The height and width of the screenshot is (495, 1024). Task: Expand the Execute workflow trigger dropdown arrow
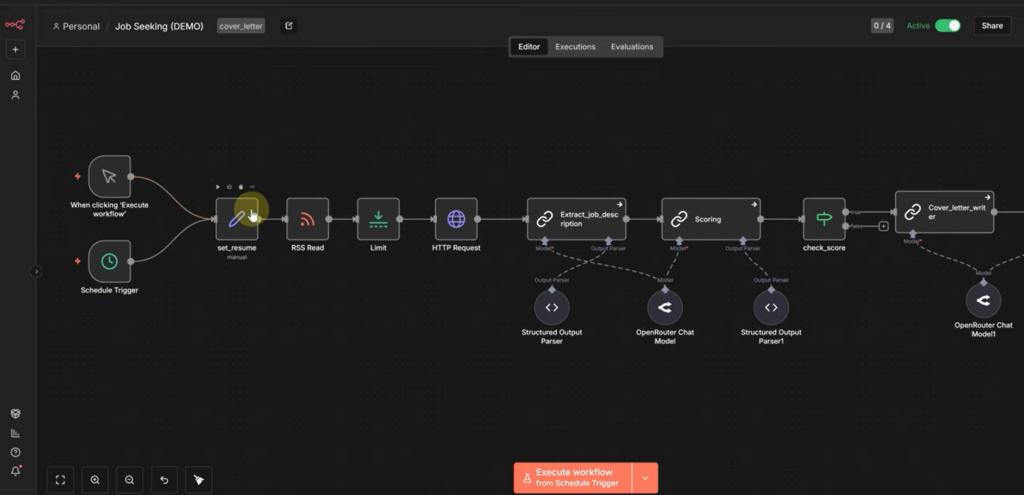click(645, 478)
